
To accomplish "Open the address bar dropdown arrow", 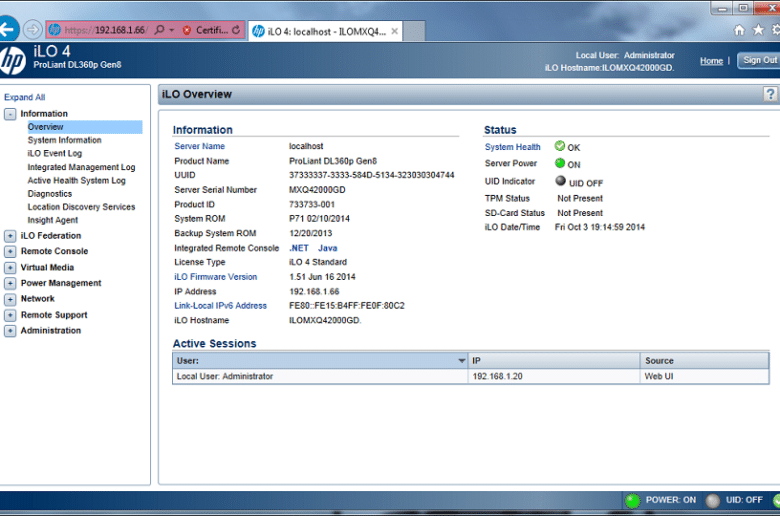I will tap(172, 30).
